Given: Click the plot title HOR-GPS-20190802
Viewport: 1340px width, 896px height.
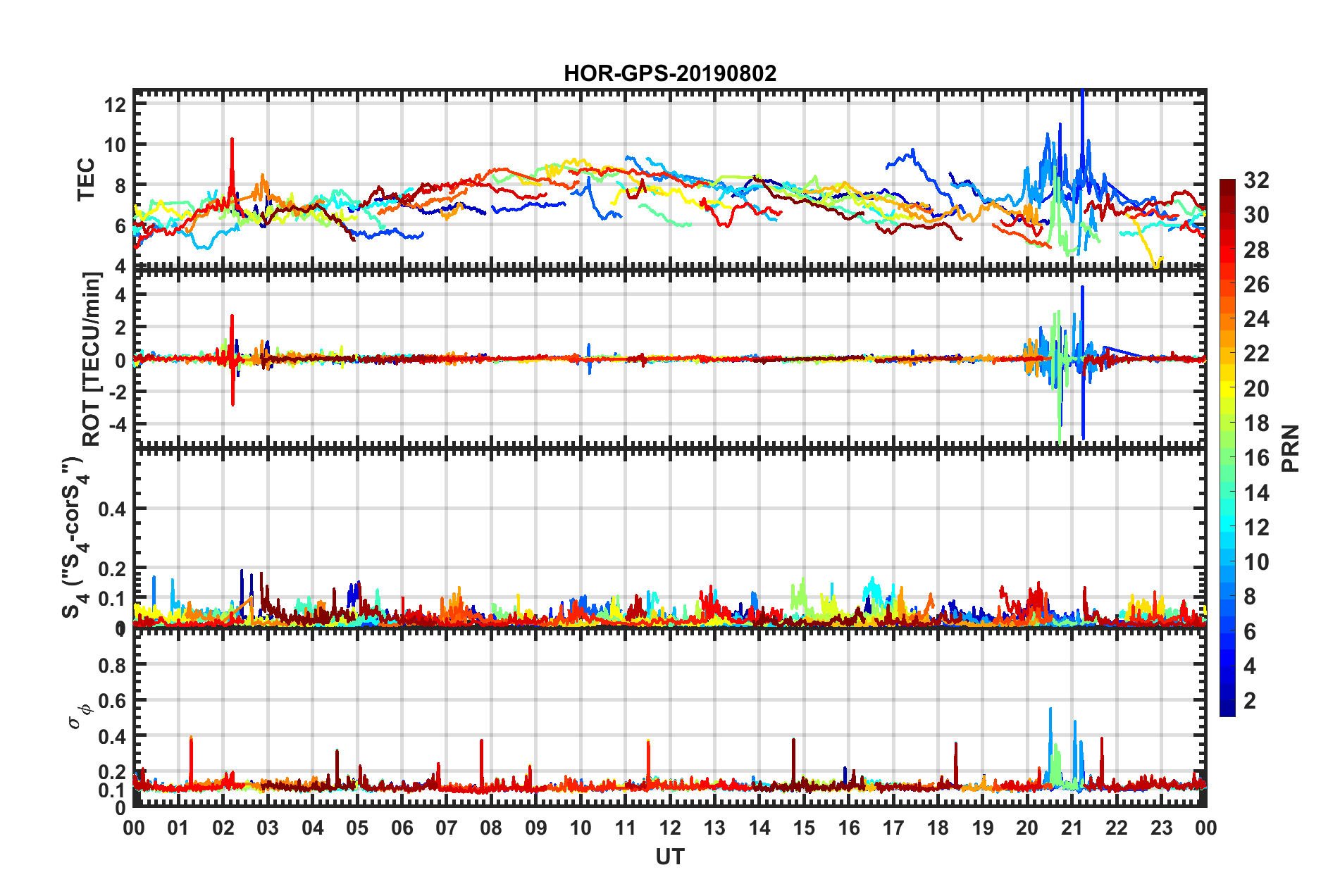Looking at the screenshot, I should coord(670,73).
